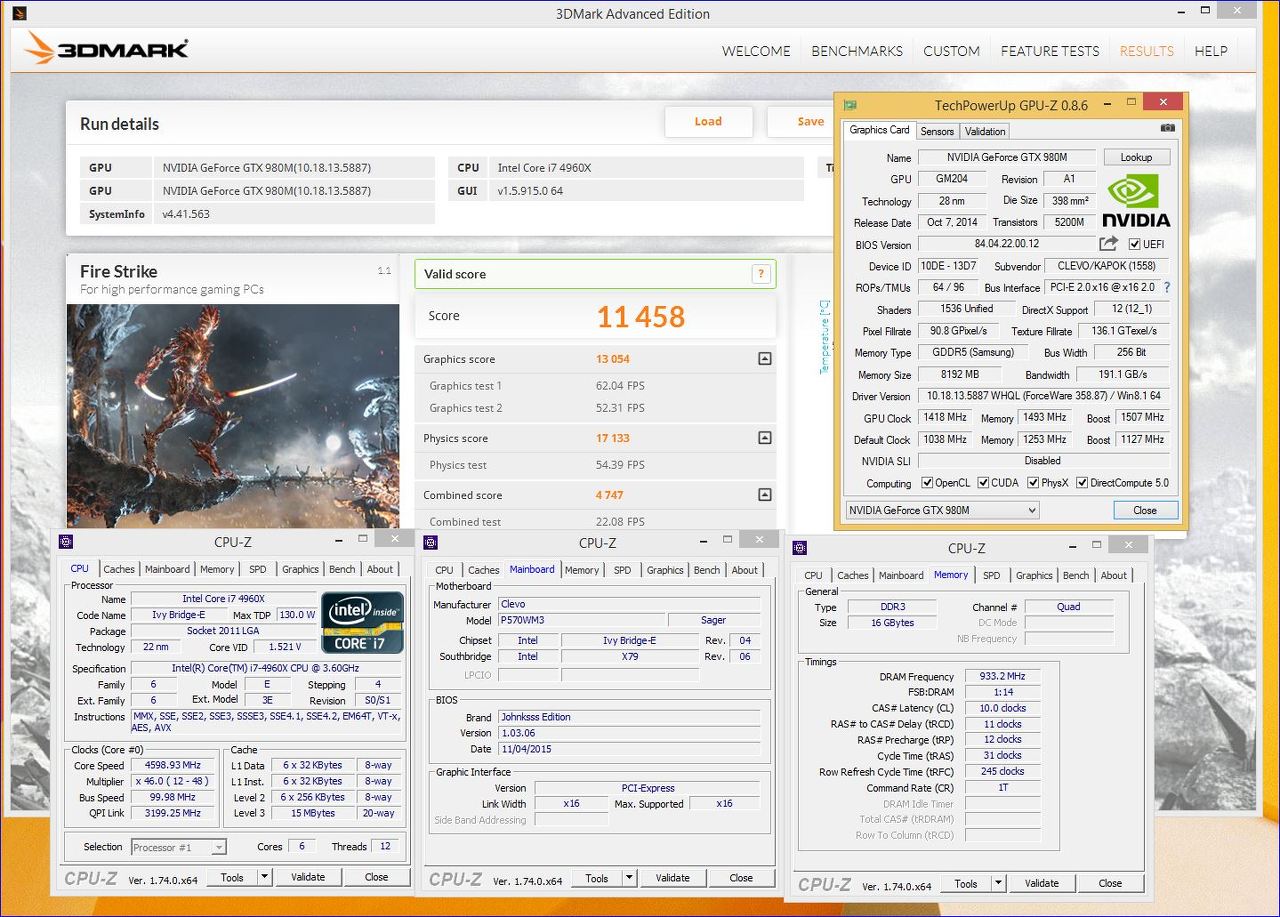Click the middle CPU-Z window title icon

431,542
